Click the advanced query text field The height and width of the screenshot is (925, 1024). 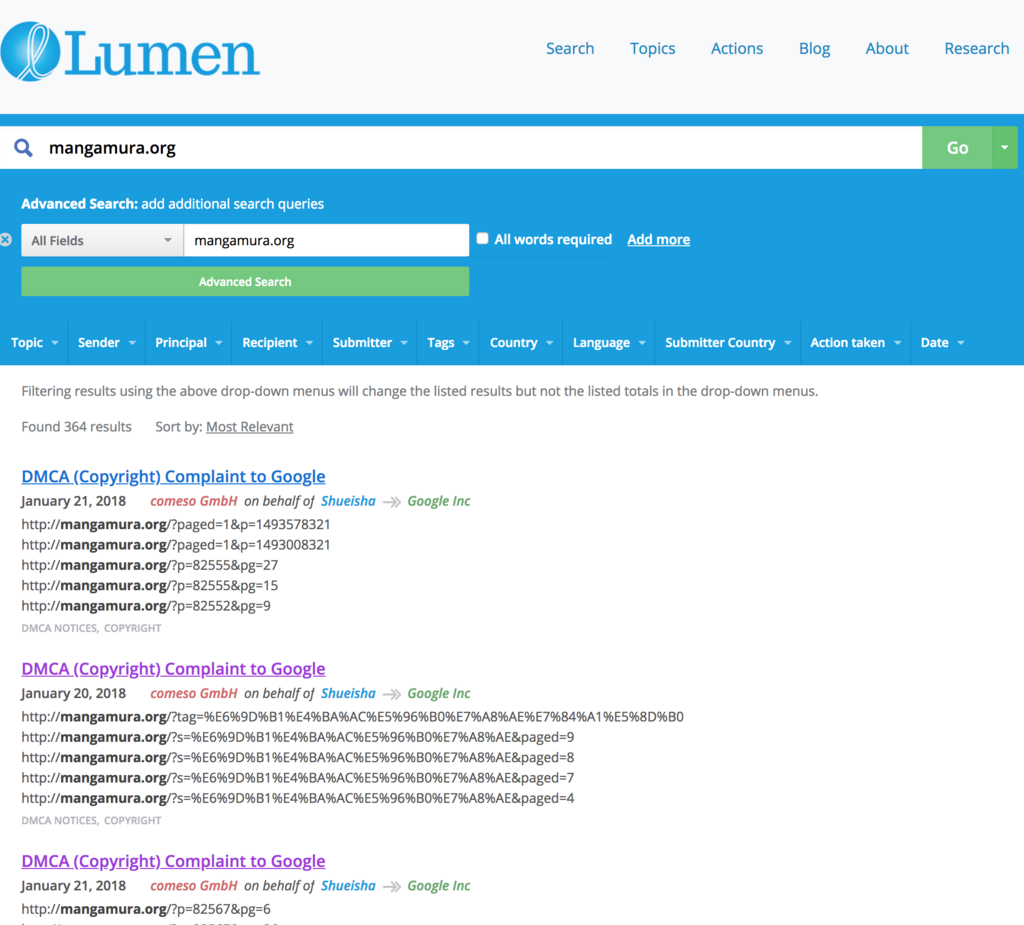(x=327, y=240)
